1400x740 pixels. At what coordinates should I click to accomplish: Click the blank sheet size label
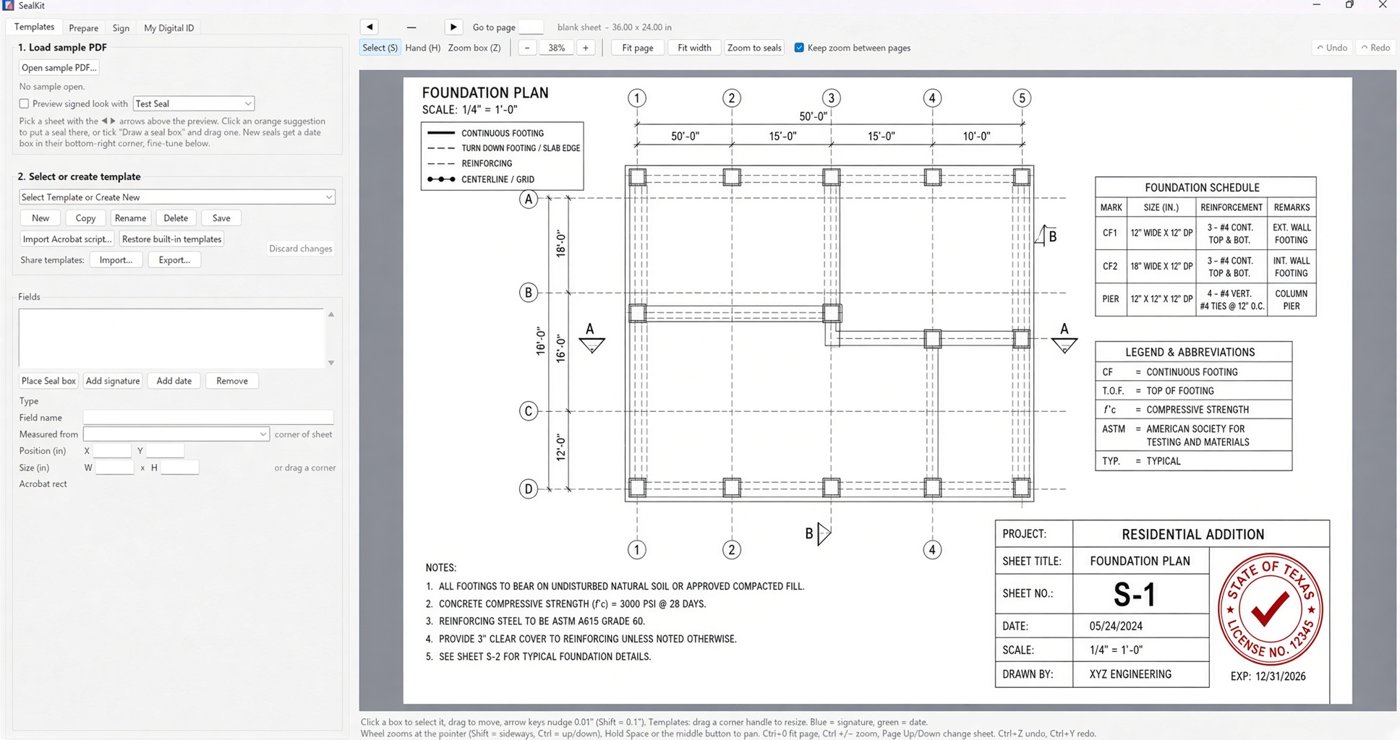pyautogui.click(x=614, y=27)
